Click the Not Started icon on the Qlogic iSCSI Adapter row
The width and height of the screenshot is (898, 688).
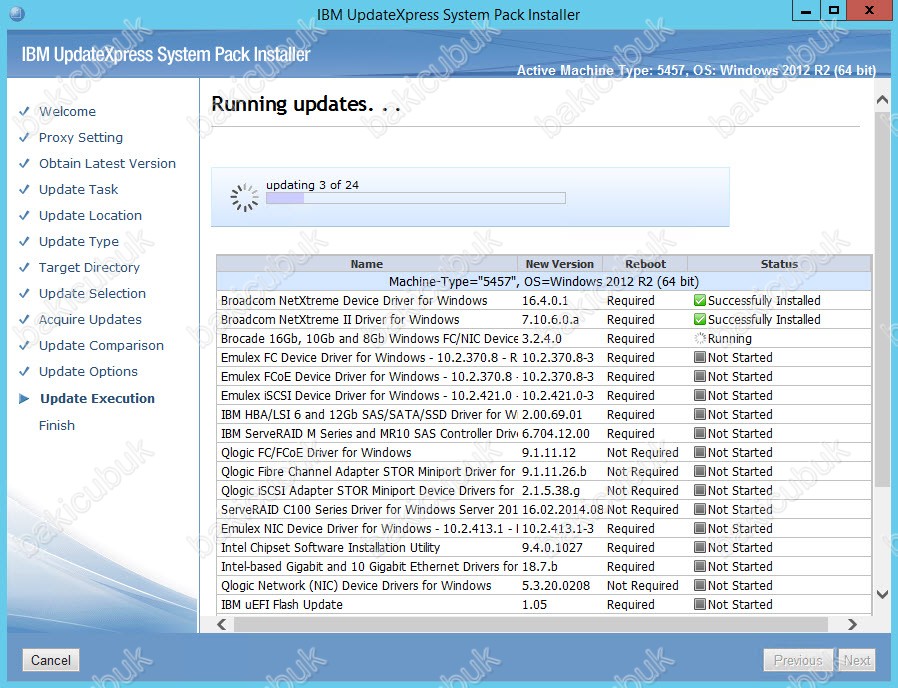(699, 490)
